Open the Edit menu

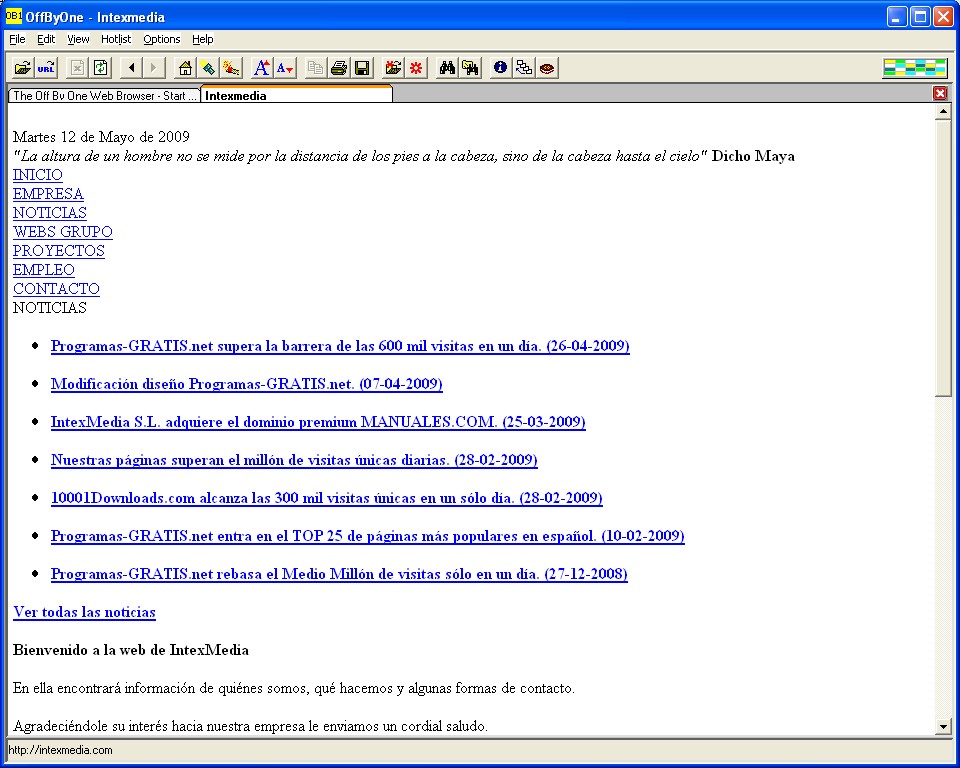(46, 39)
